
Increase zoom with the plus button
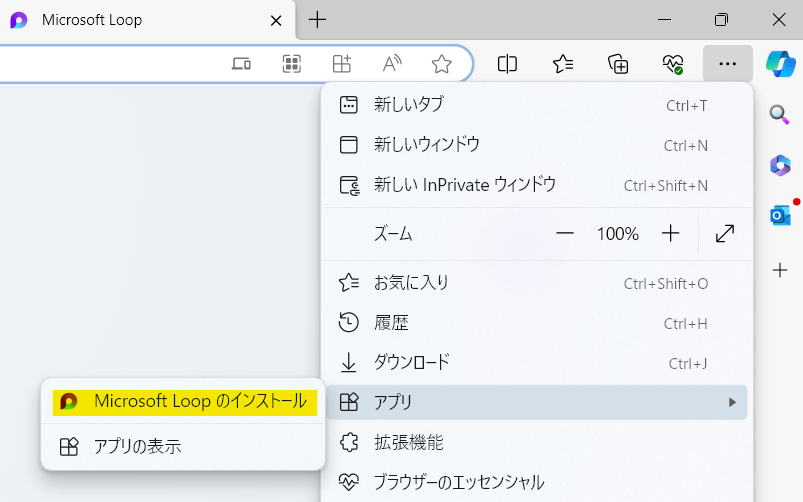(x=670, y=234)
